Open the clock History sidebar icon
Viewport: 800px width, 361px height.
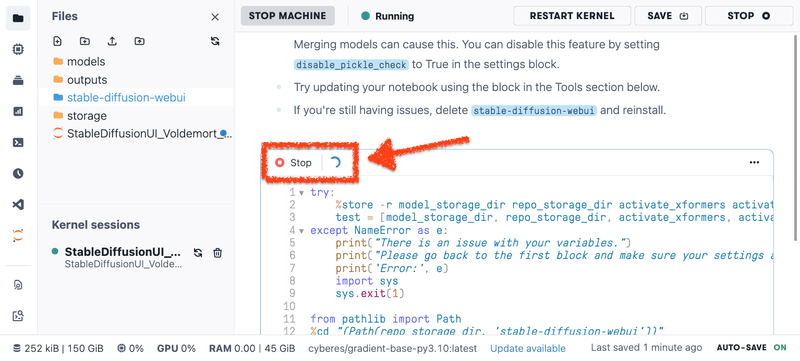(x=18, y=174)
